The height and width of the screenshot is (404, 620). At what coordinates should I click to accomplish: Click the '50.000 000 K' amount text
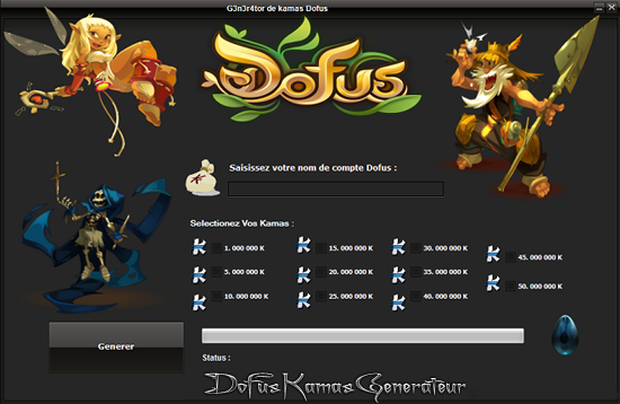(x=540, y=286)
